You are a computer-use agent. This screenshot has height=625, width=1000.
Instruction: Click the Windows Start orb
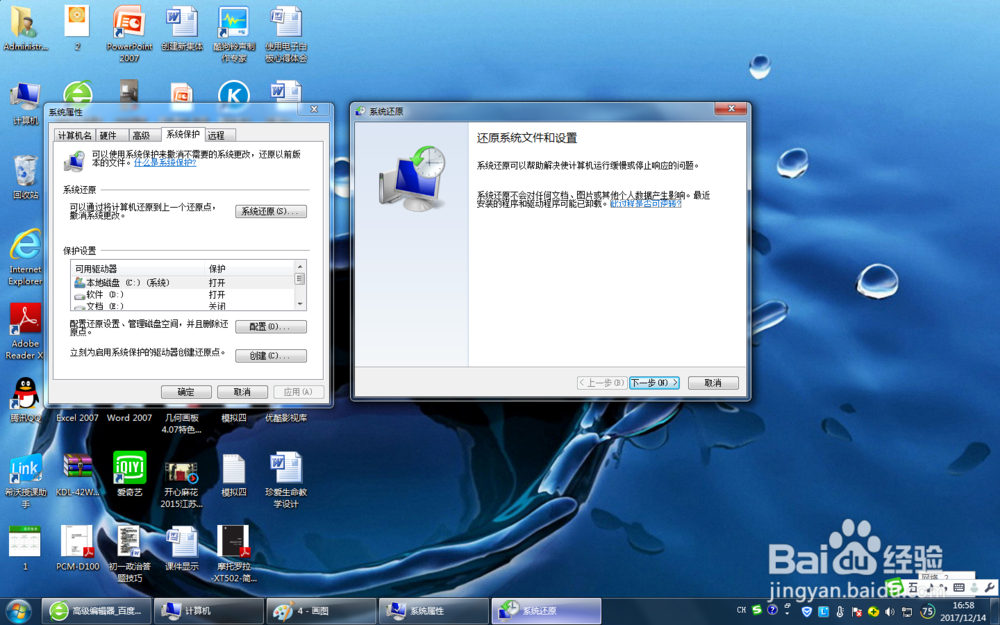pos(18,611)
